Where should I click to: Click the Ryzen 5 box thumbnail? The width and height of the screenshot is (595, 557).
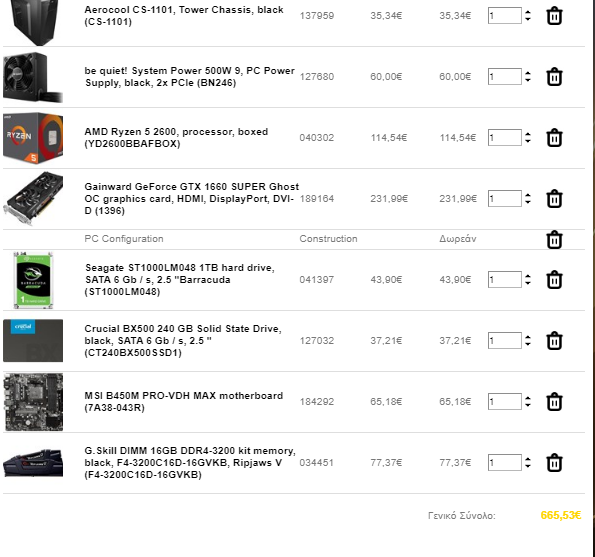coord(33,138)
